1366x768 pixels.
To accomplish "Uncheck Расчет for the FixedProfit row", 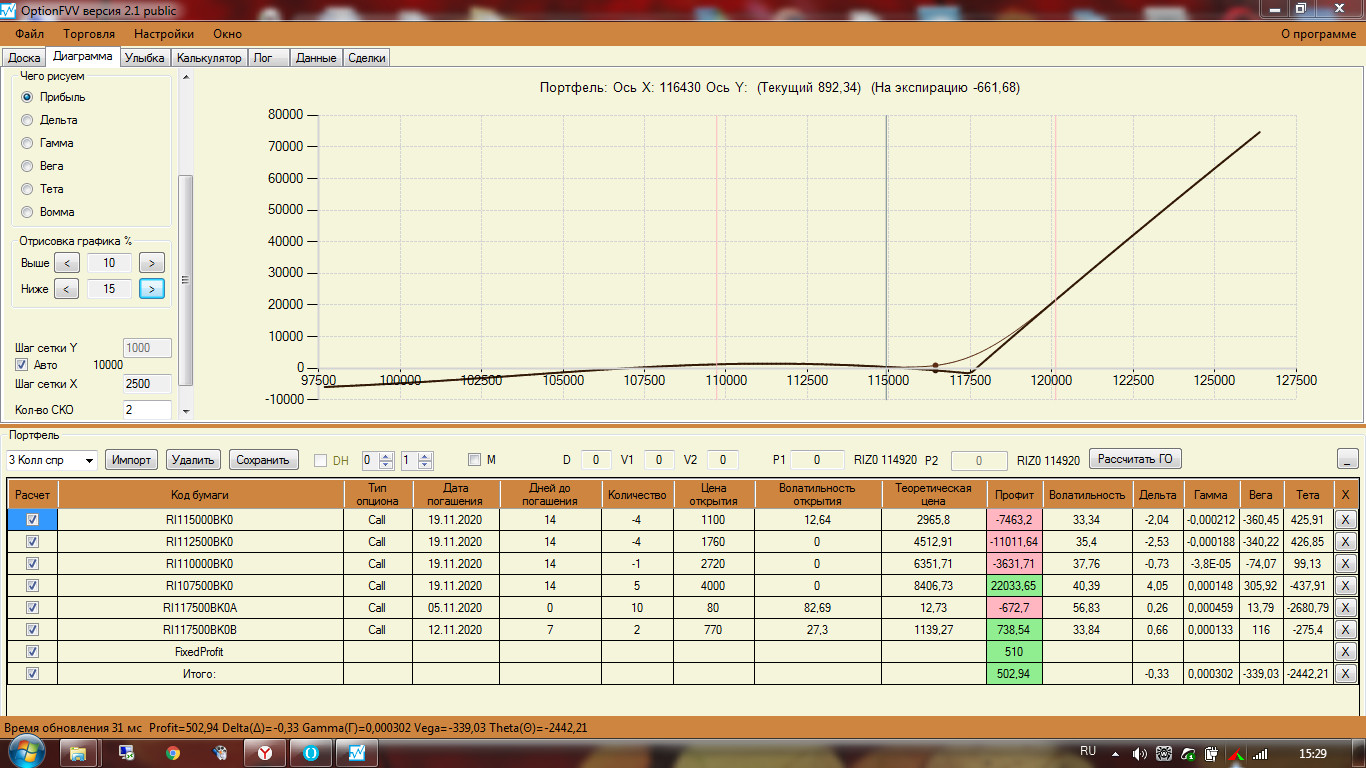I will (x=32, y=651).
